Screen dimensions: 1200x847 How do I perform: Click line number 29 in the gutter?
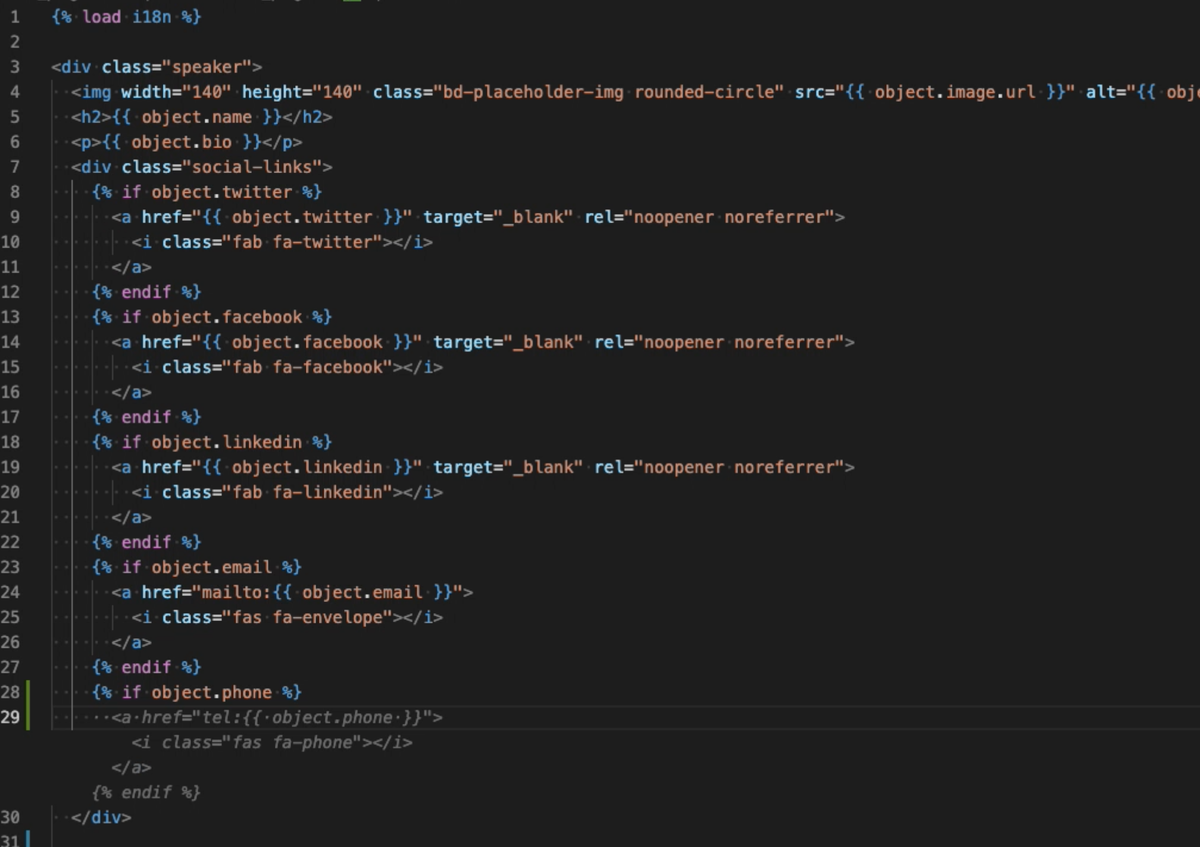(x=10, y=717)
